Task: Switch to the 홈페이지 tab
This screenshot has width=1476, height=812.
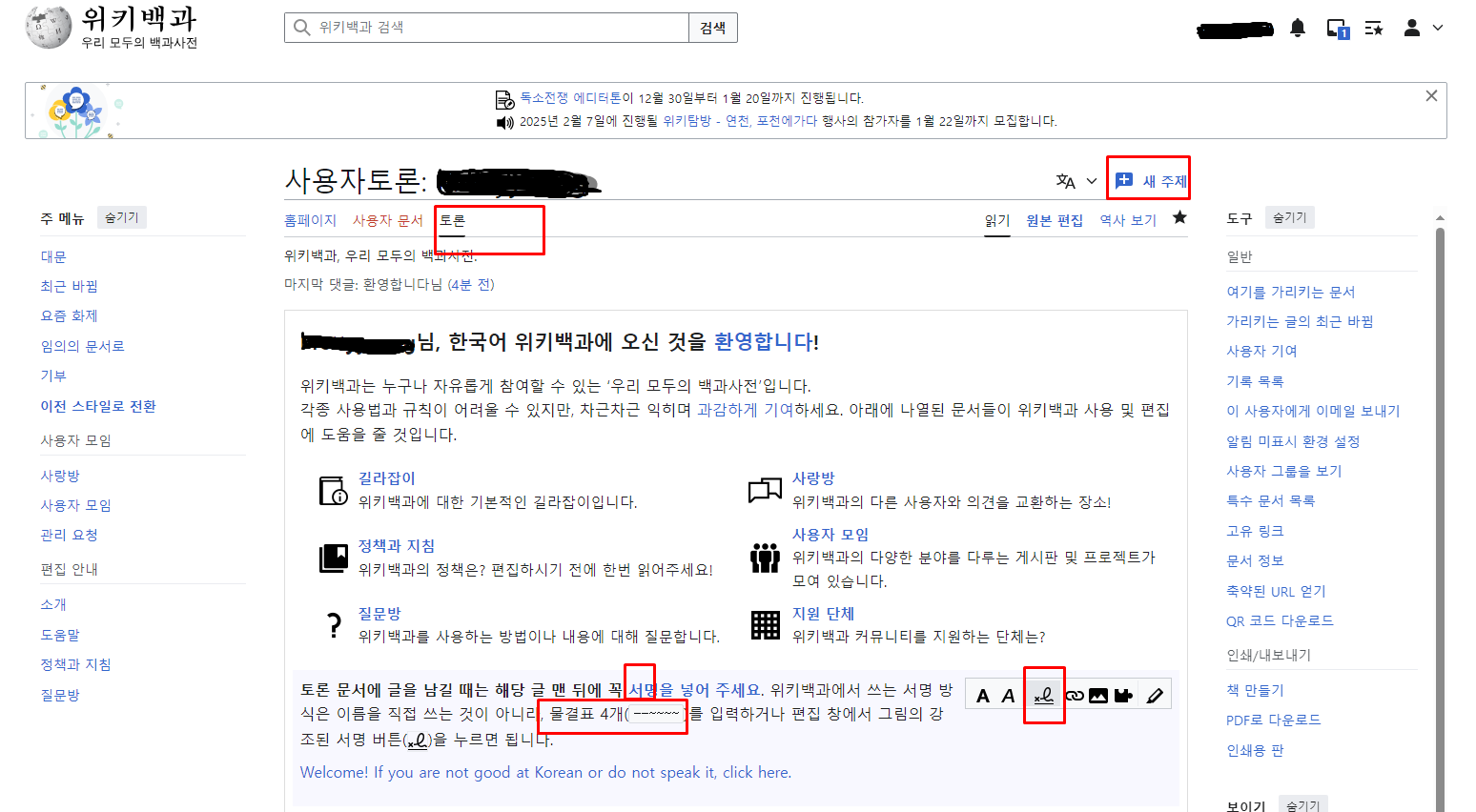Action: point(310,220)
